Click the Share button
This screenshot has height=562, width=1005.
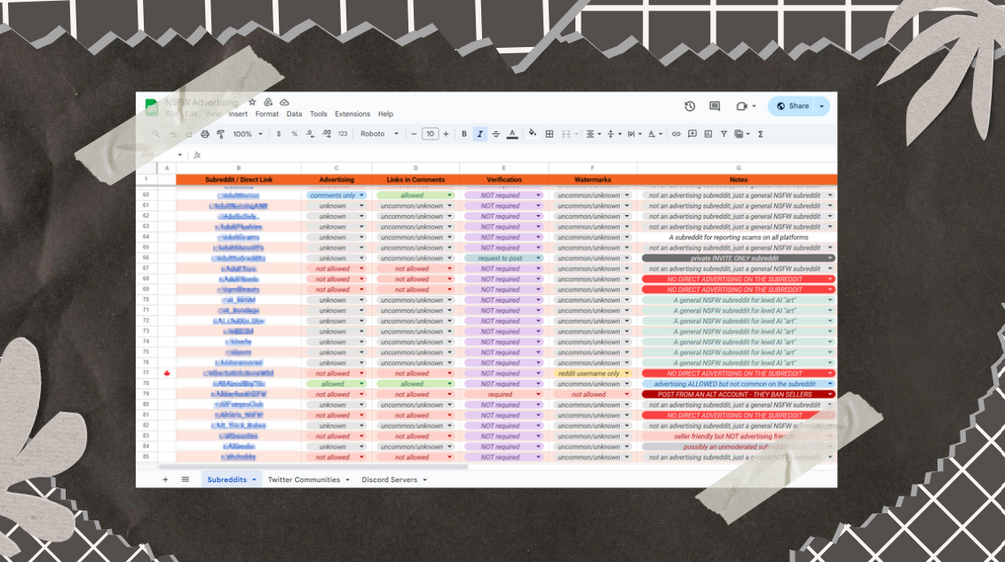click(x=793, y=106)
